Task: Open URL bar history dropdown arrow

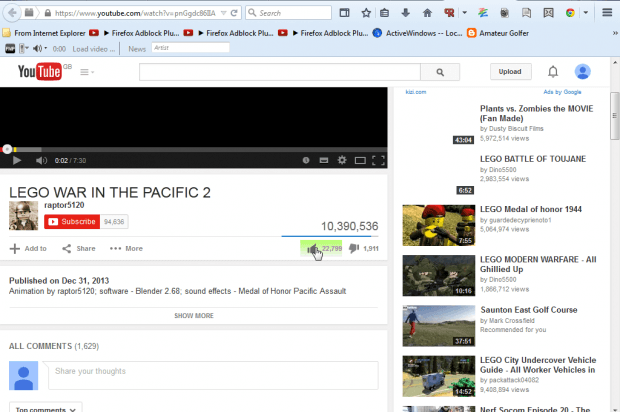Action: click(223, 13)
